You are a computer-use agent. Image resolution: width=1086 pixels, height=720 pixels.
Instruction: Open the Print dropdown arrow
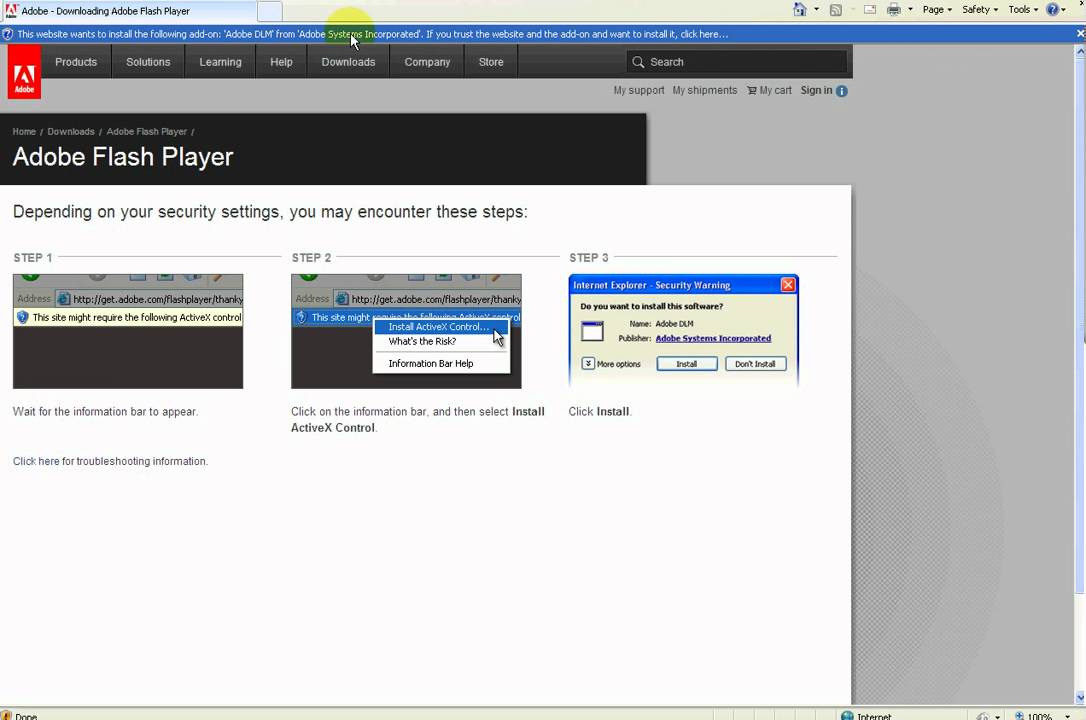910,10
